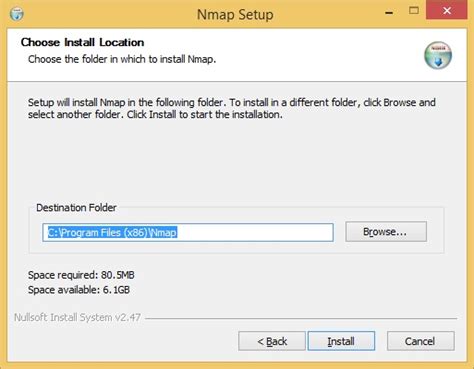Image resolution: width=474 pixels, height=369 pixels.
Task: Open the Browse folder dialog
Action: pyautogui.click(x=386, y=232)
